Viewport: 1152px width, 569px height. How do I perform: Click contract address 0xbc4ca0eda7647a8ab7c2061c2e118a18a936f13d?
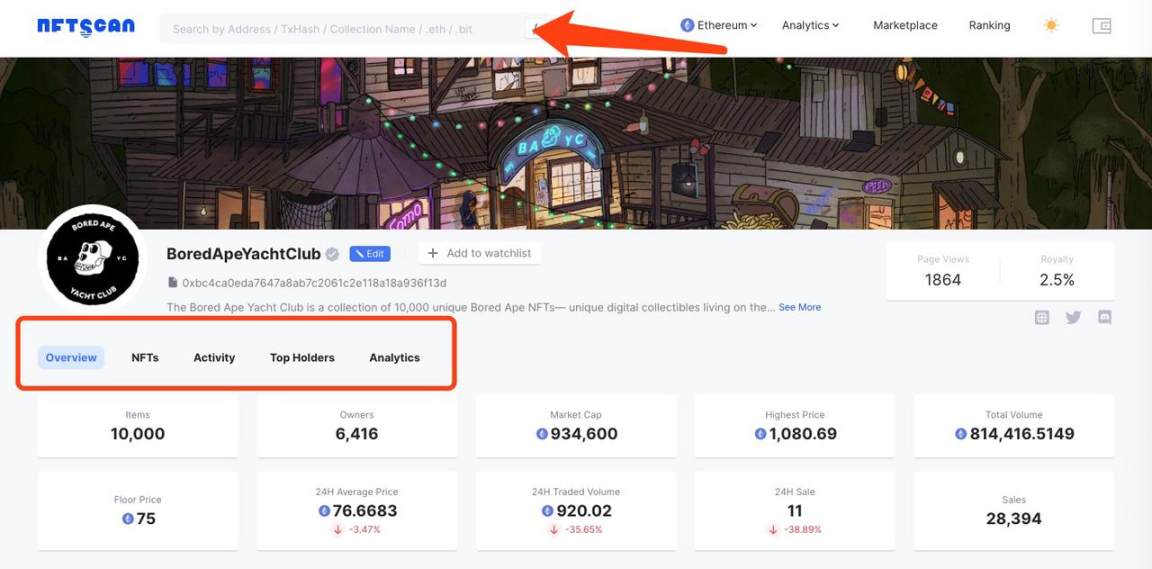pos(314,282)
